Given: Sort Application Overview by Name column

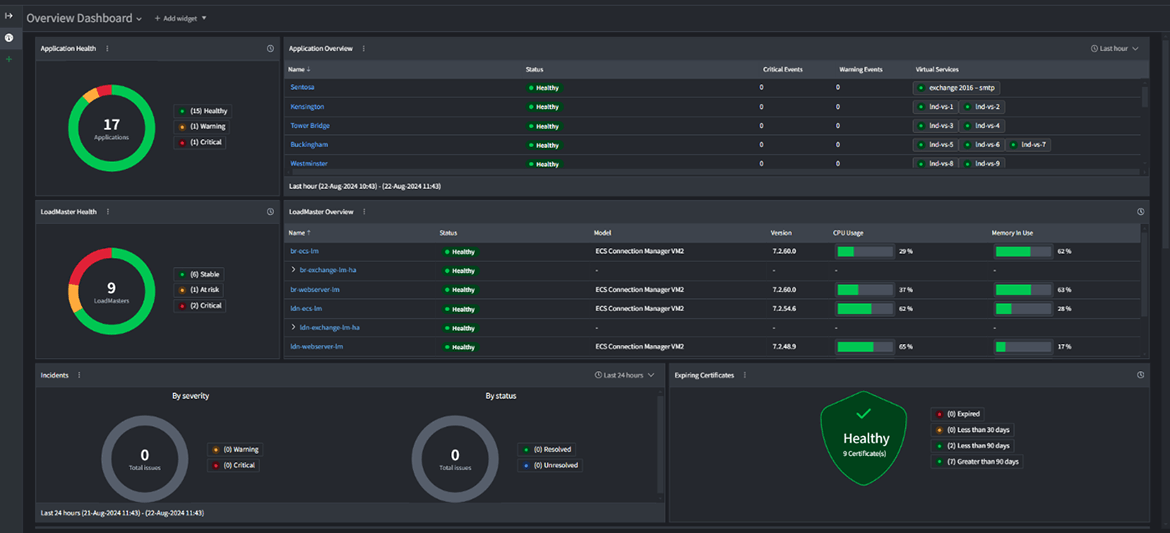Looking at the screenshot, I should [298, 69].
